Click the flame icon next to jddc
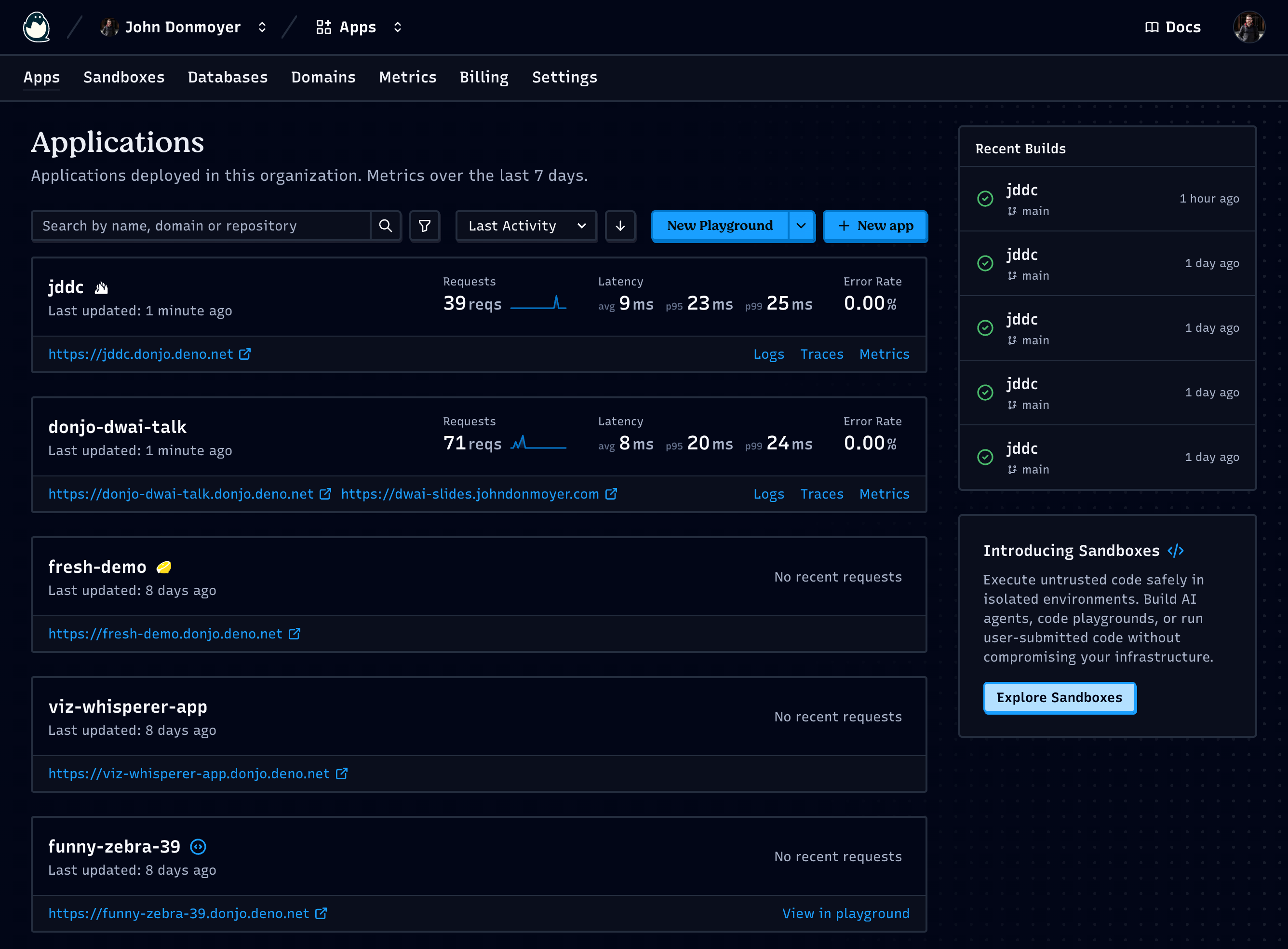 [x=101, y=287]
